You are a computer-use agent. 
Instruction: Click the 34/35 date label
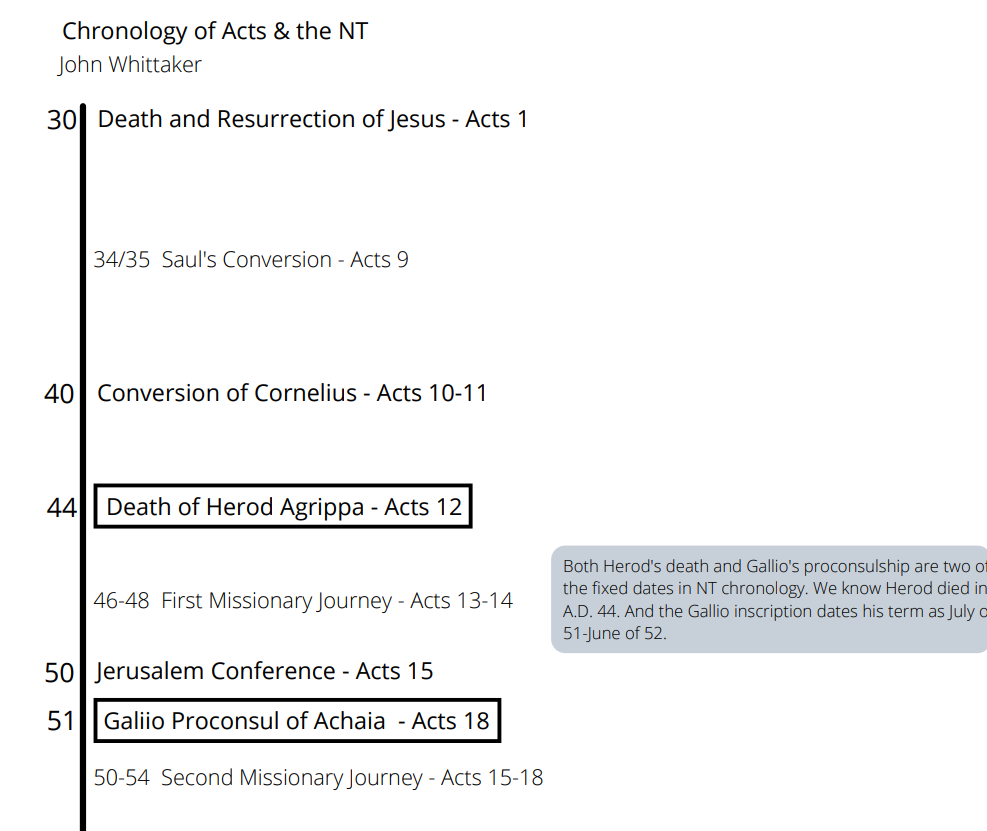(x=122, y=260)
